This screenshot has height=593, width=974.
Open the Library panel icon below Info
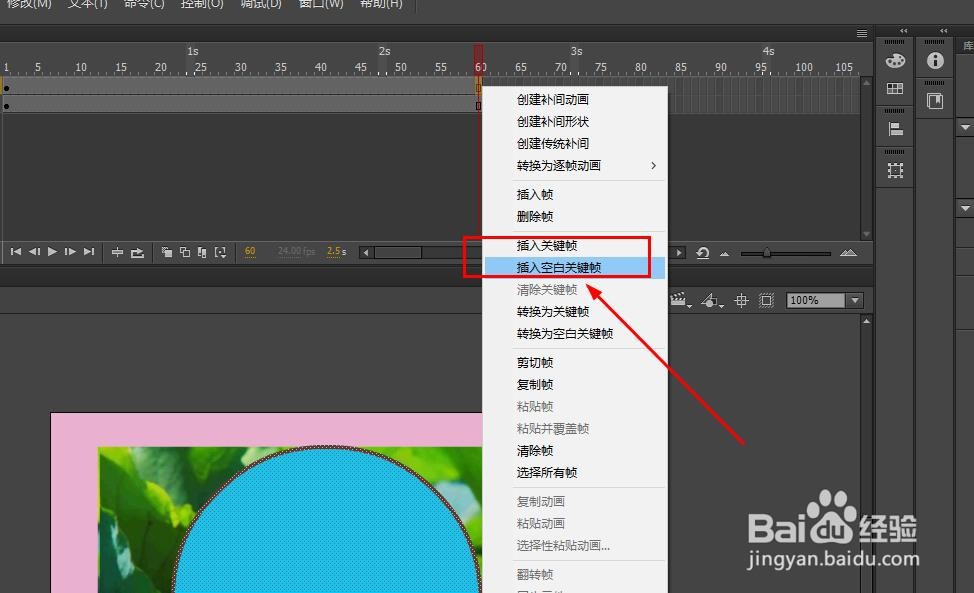935,101
